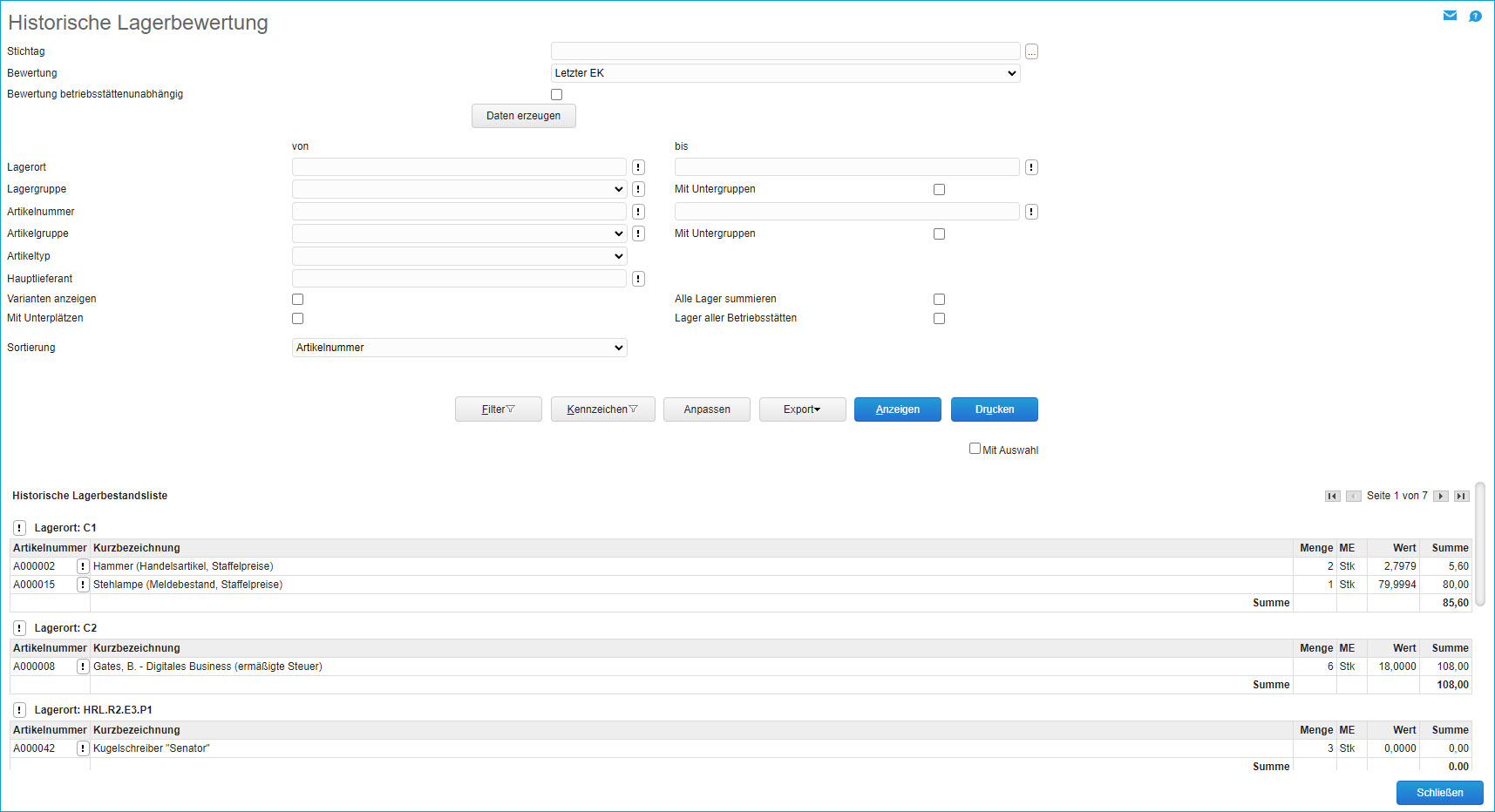
Task: Open the Artikeltyp dropdown
Action: 459,256
